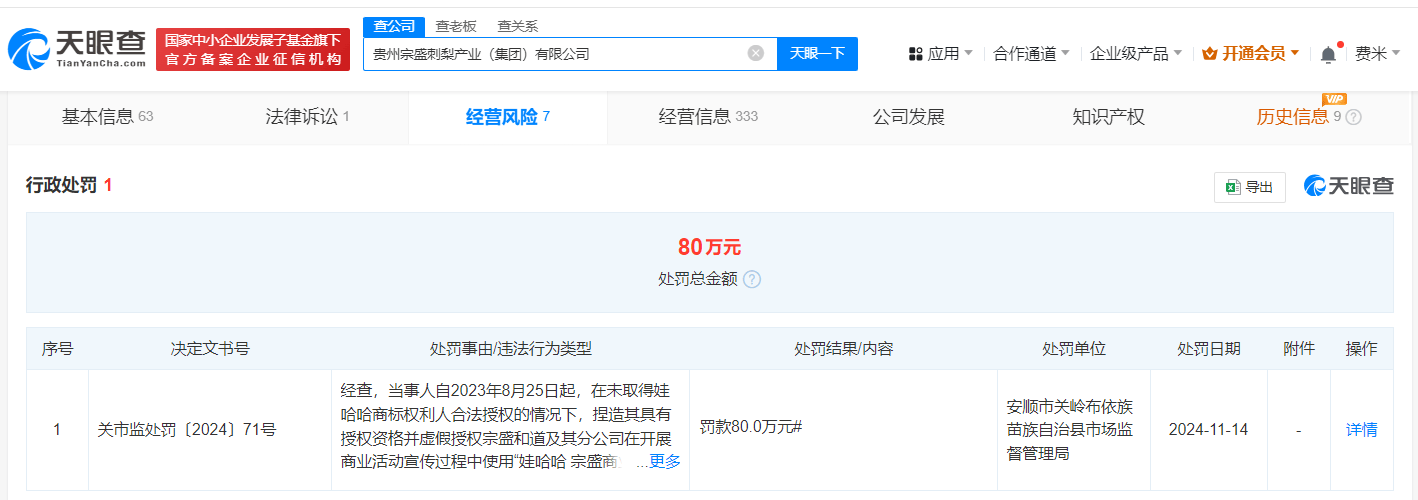Open the 应用 apps grid icon
The height and width of the screenshot is (500, 1418).
915,54
